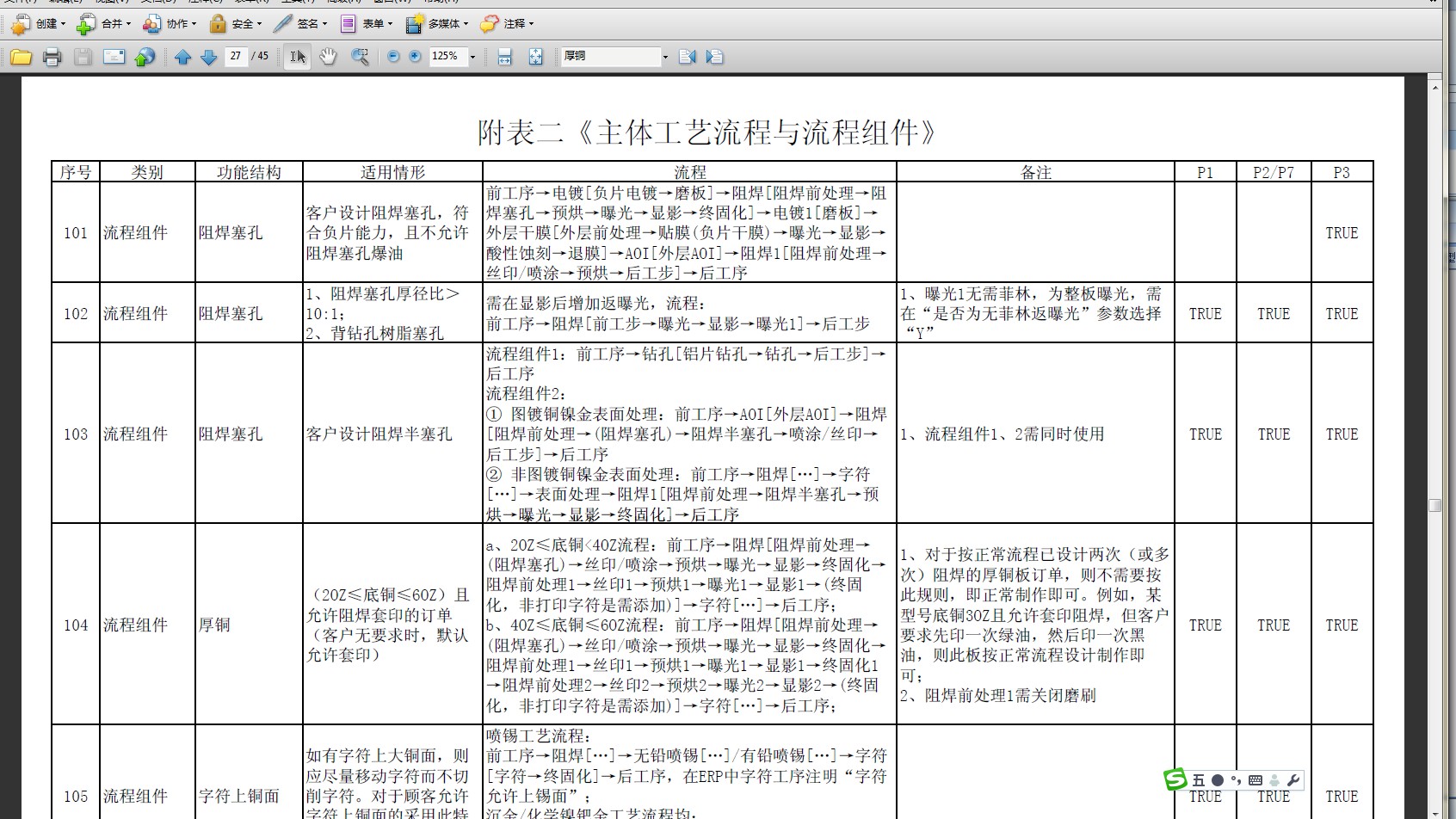The width and height of the screenshot is (1456, 819).
Task: Choose the Marquee Zoom tool
Action: (360, 57)
